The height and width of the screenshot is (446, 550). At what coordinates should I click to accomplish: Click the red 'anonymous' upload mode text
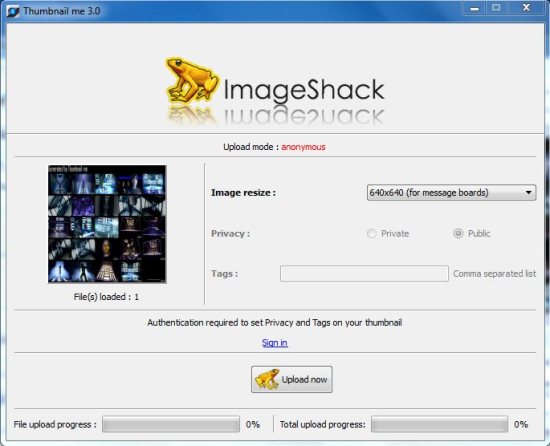[x=303, y=147]
